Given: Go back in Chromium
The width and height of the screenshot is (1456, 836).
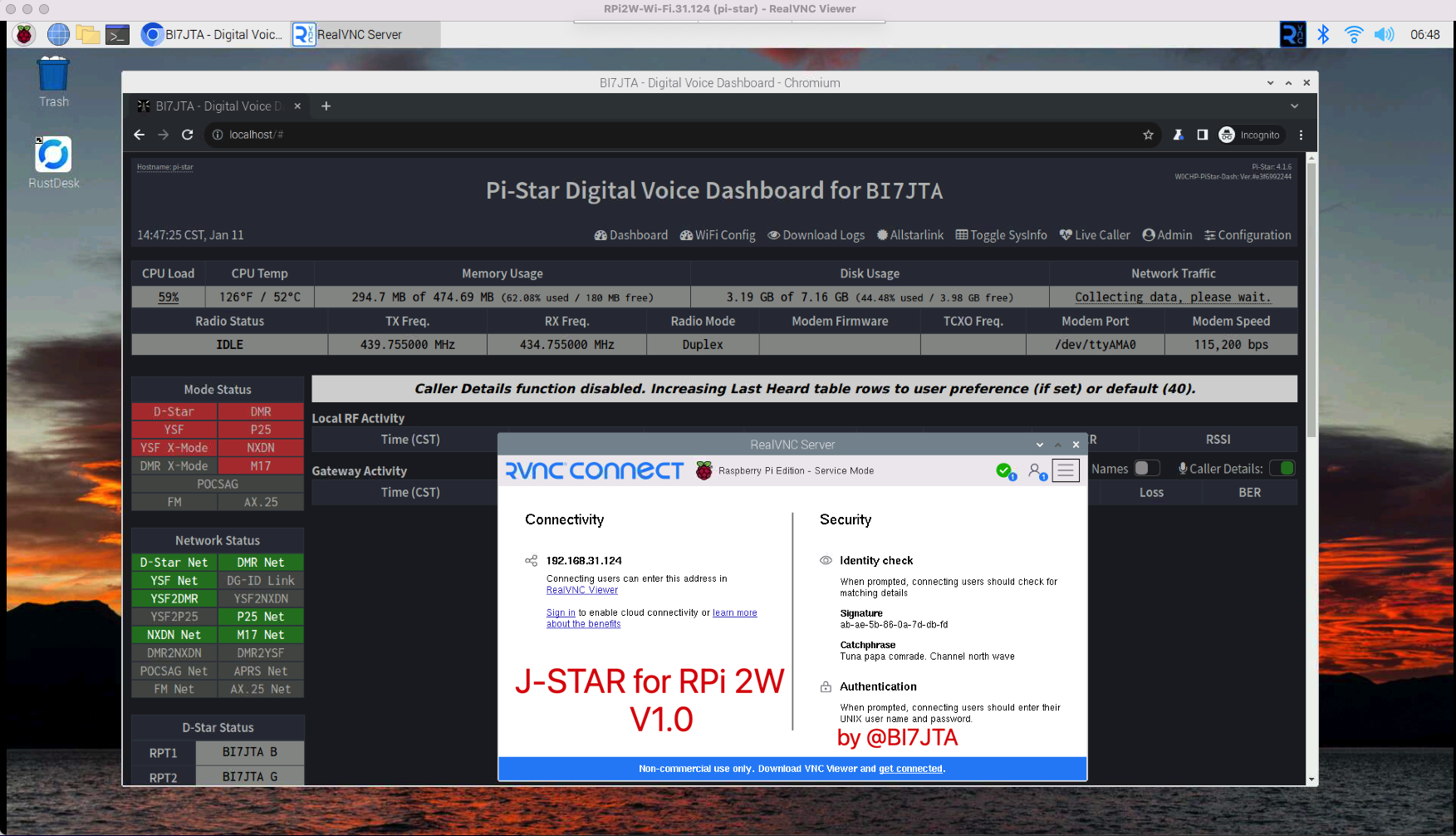Looking at the screenshot, I should (139, 135).
